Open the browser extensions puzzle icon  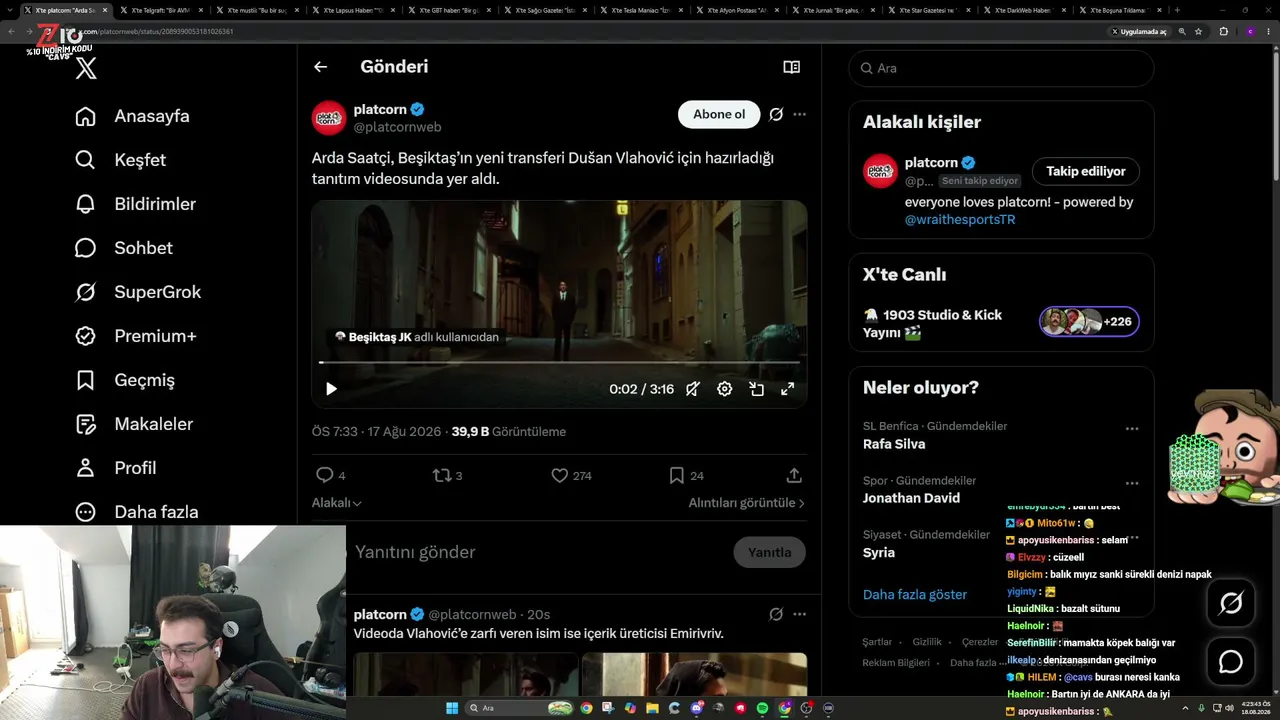1223,31
